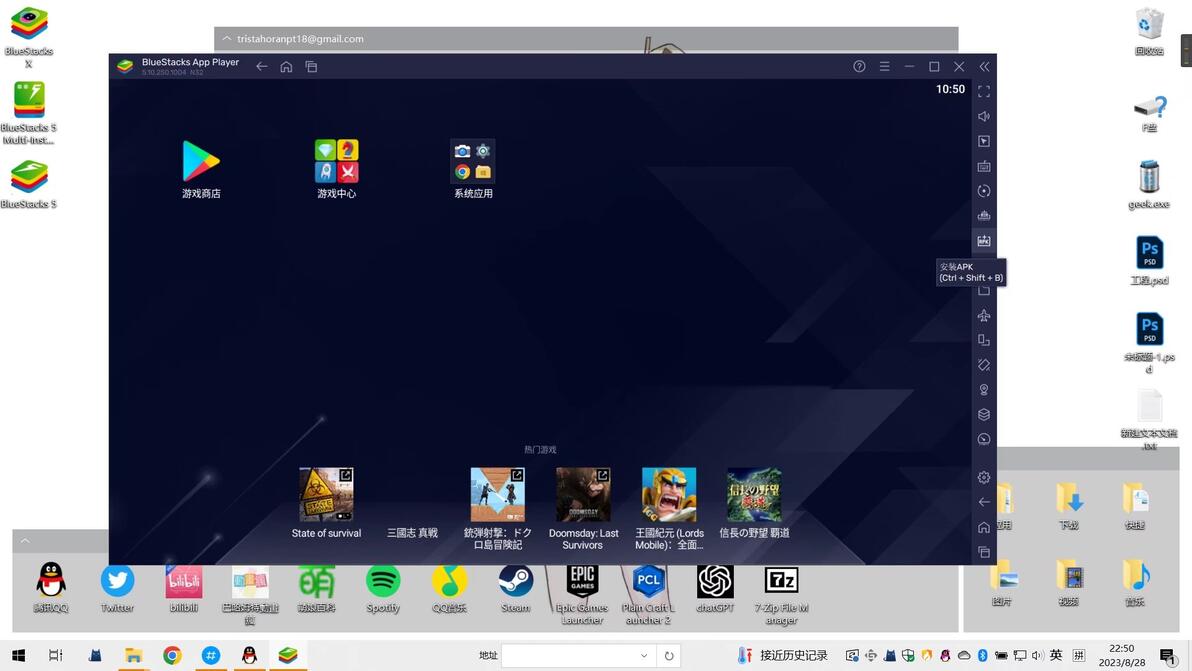This screenshot has width=1192, height=671.
Task: Click the diagonal eraser-shaped sidebar icon
Action: (984, 366)
